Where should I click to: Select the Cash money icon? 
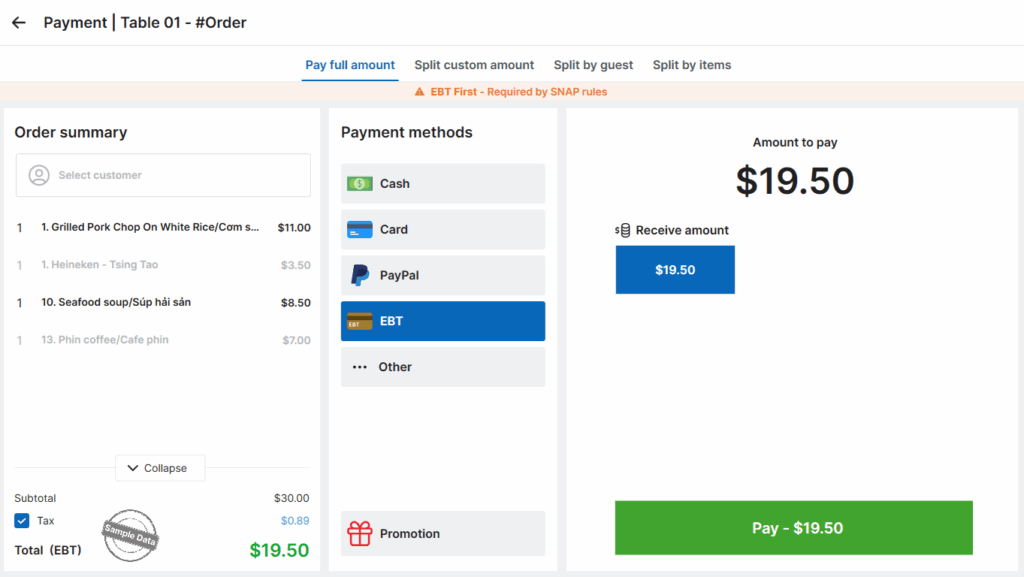pyautogui.click(x=359, y=183)
